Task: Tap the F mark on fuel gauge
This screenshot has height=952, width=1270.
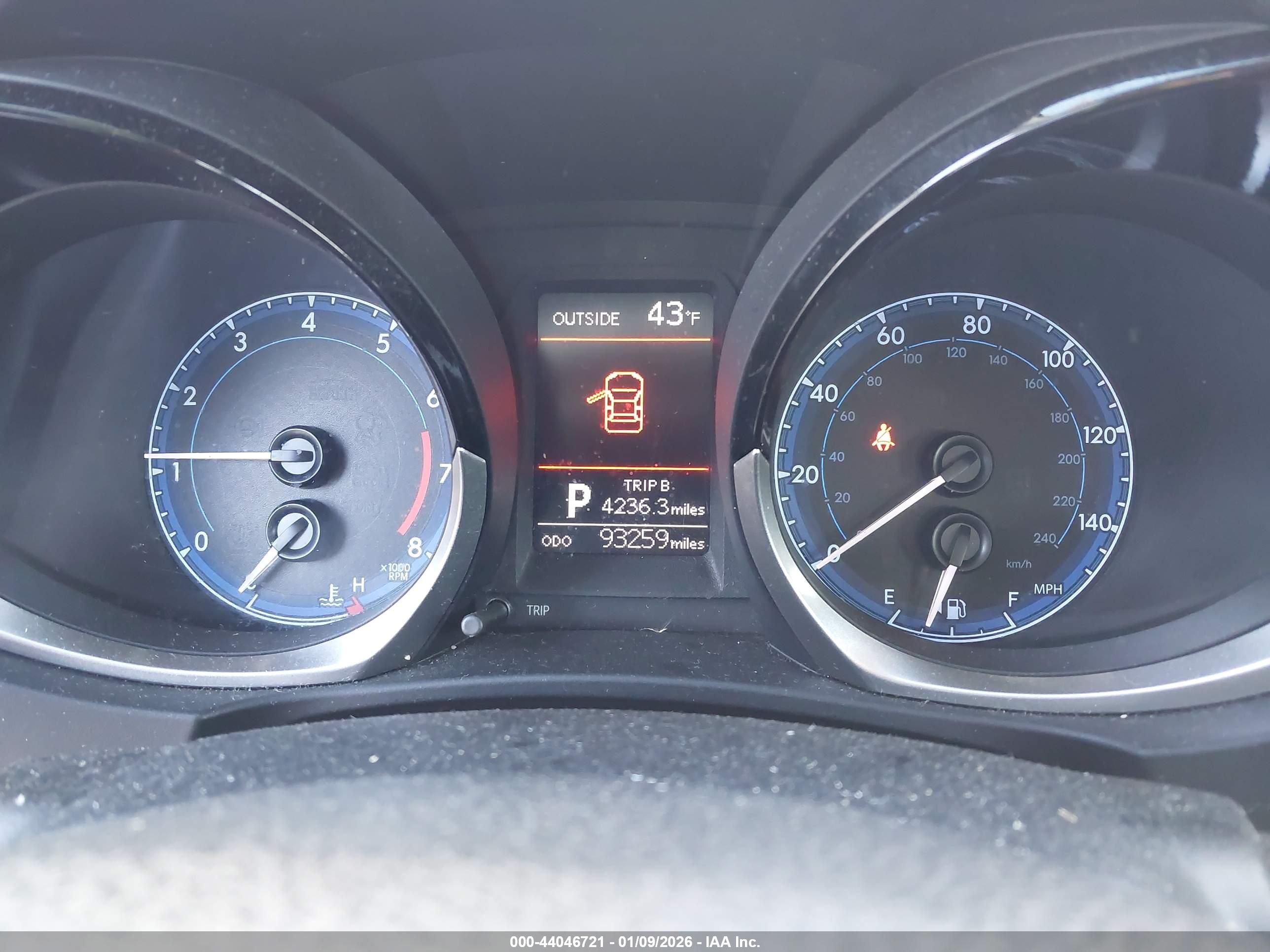Action: [1013, 600]
